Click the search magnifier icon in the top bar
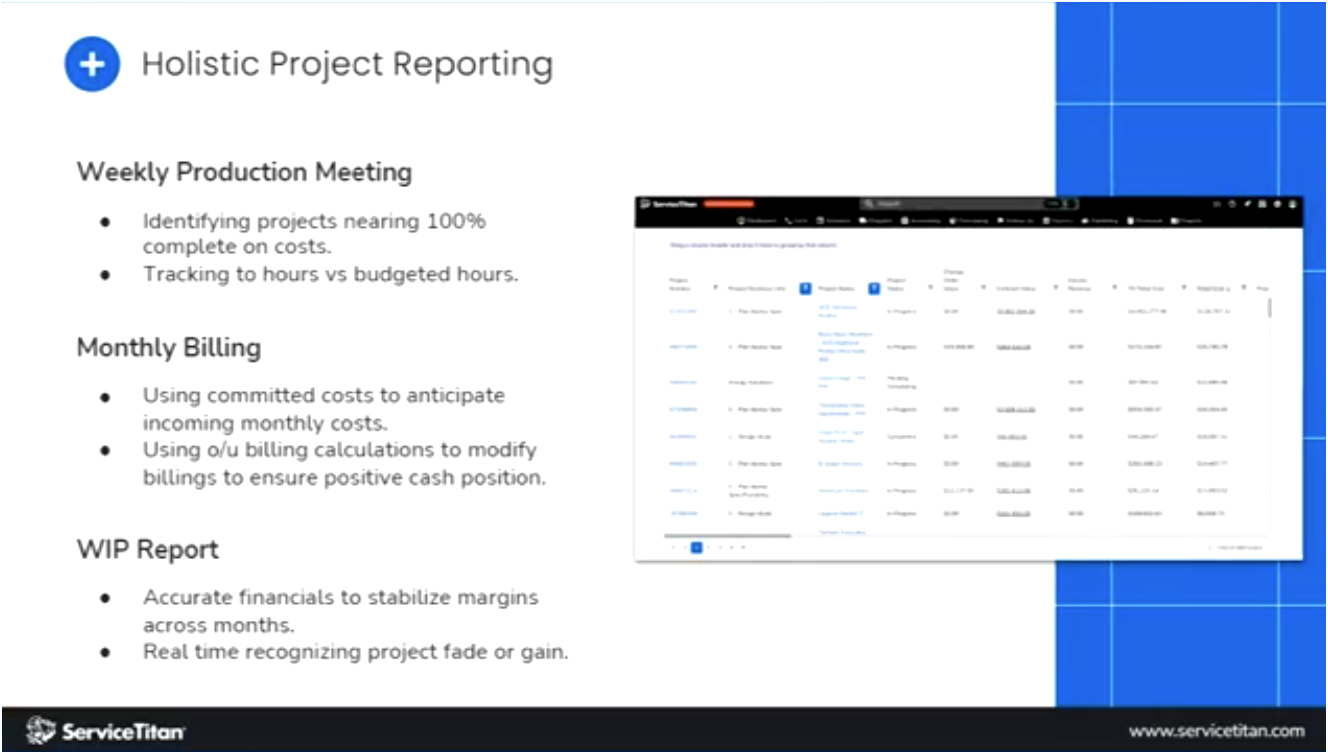 click(867, 203)
